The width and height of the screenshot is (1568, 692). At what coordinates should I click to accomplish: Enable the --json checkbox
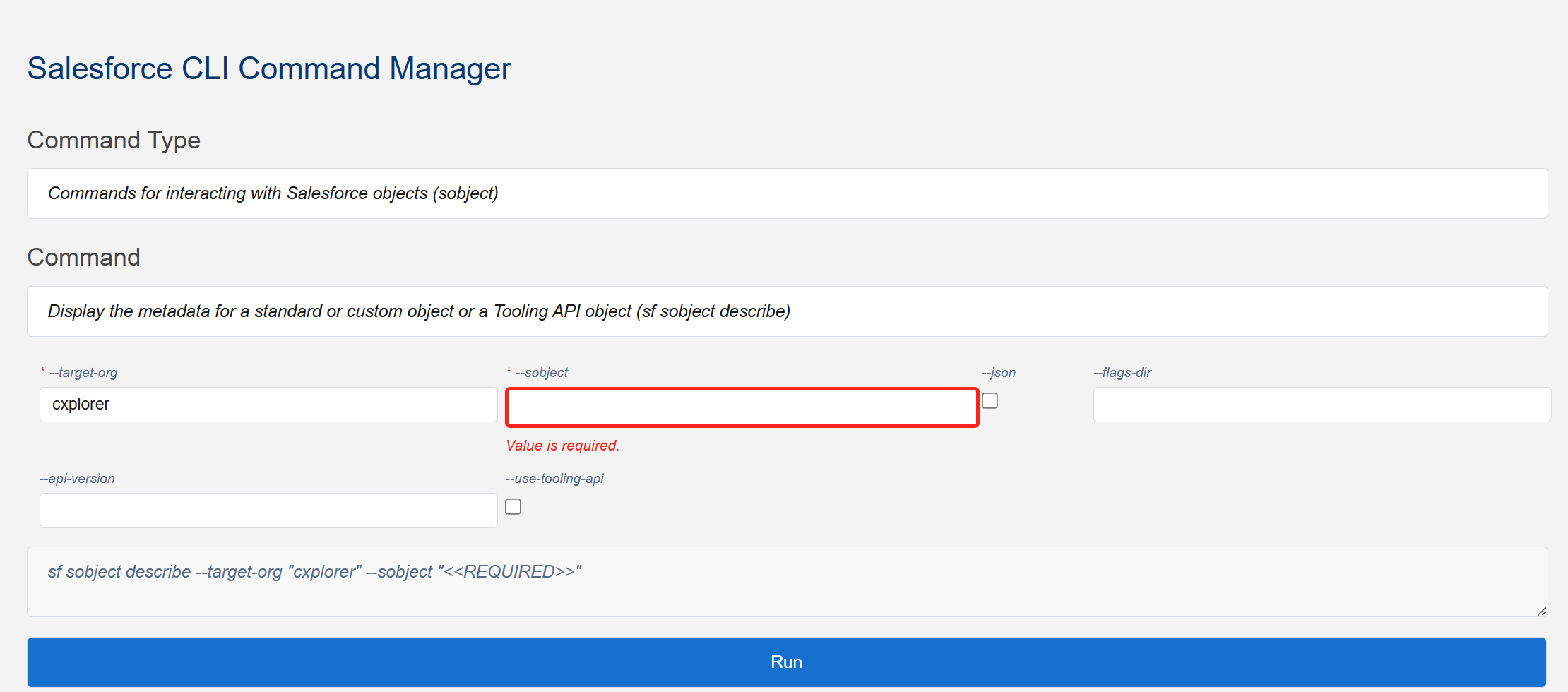pos(990,401)
